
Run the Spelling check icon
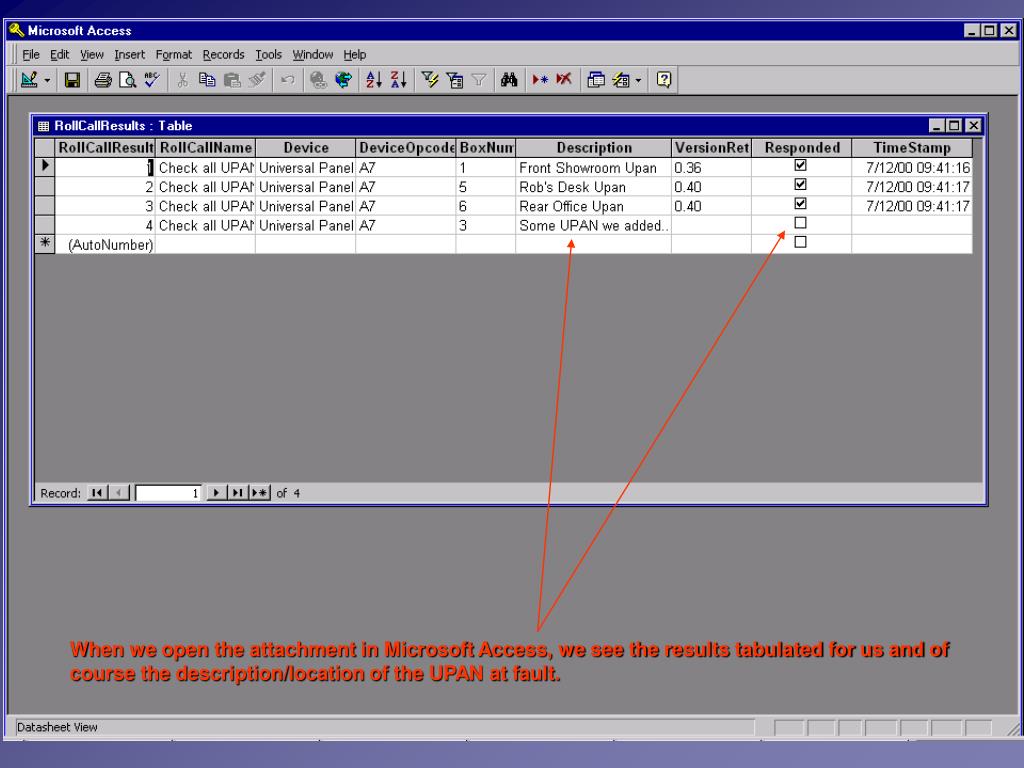point(152,80)
